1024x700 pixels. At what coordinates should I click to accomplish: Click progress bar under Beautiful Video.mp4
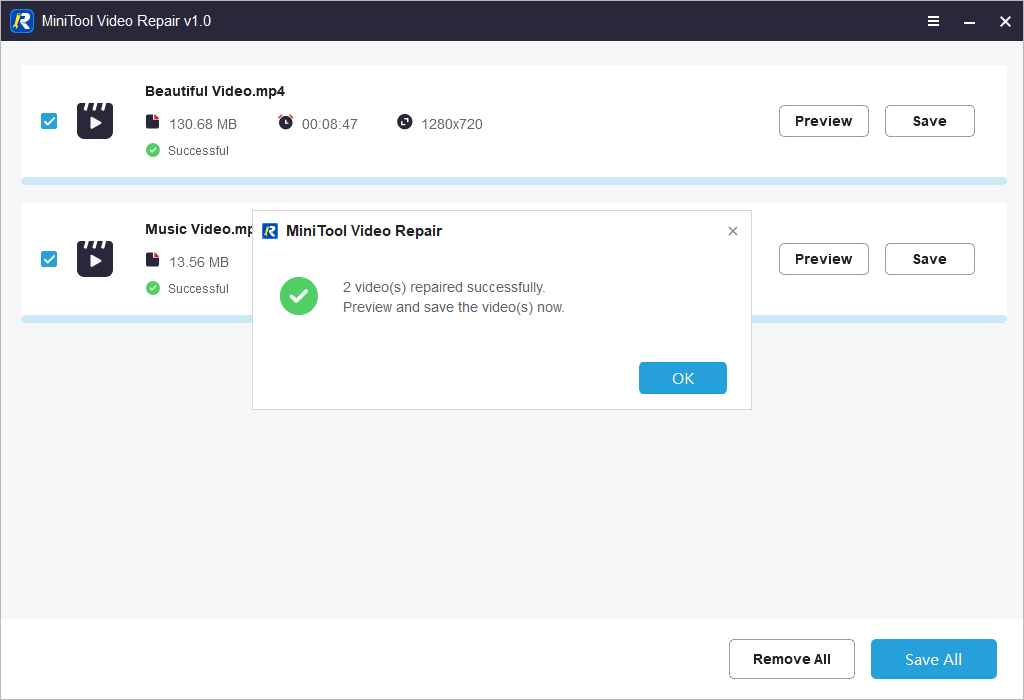513,181
